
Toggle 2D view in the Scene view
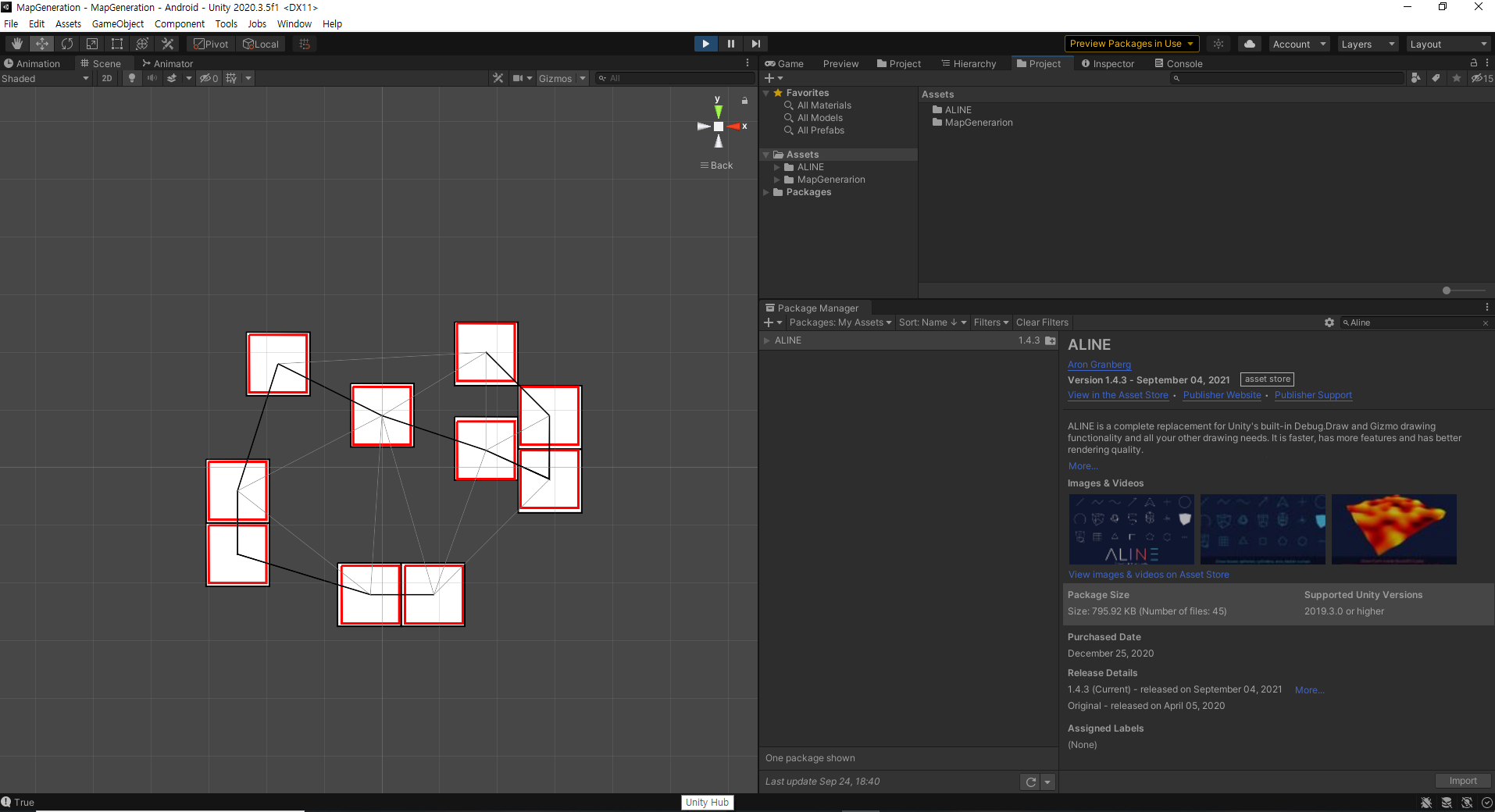(106, 78)
